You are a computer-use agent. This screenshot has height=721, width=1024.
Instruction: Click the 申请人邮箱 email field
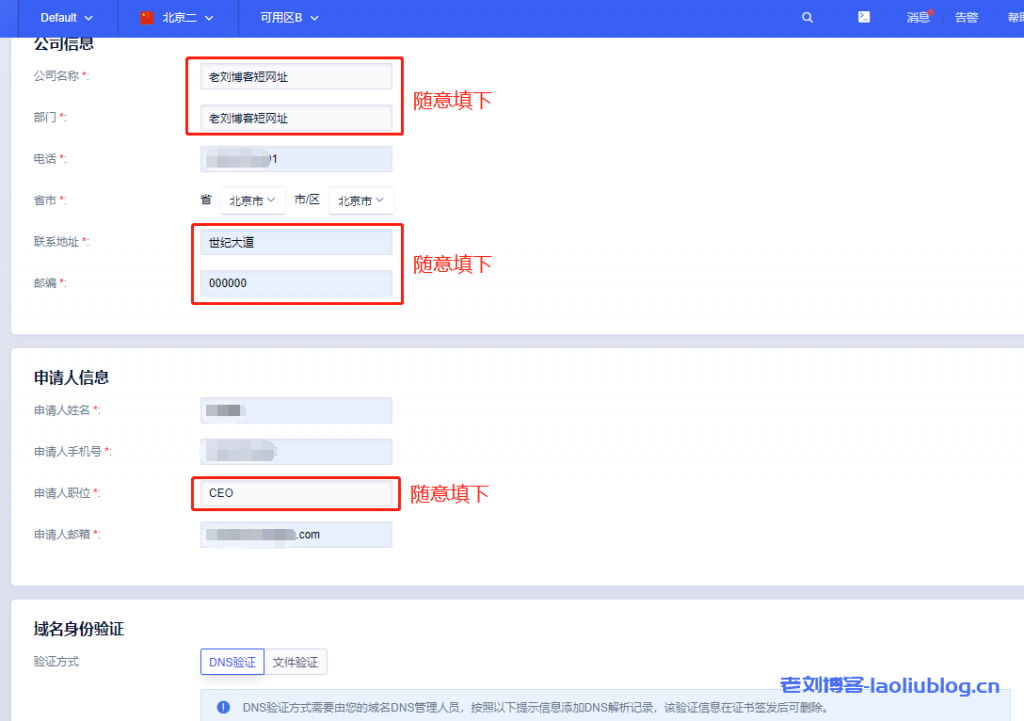coord(296,535)
